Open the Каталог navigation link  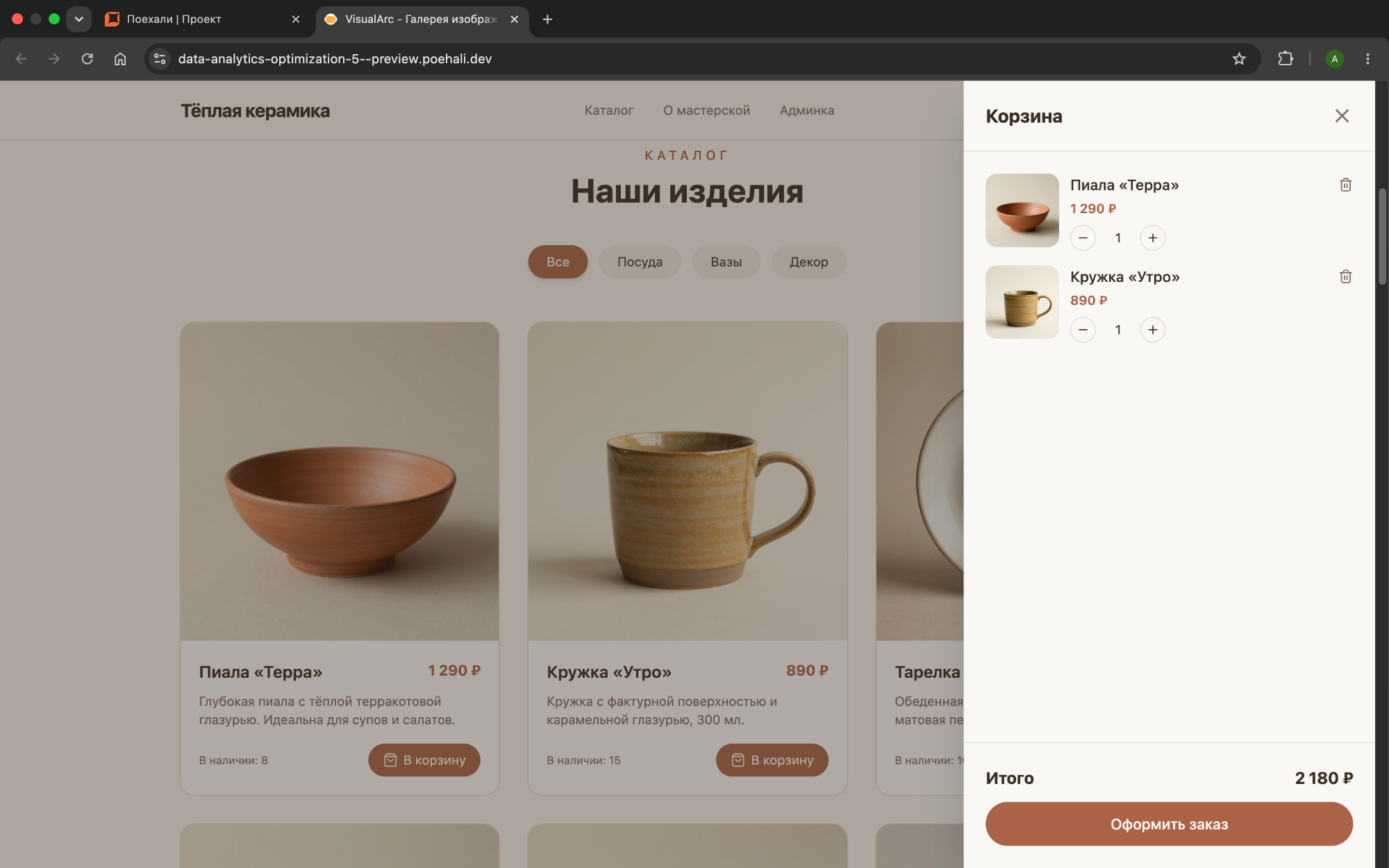pyautogui.click(x=608, y=110)
